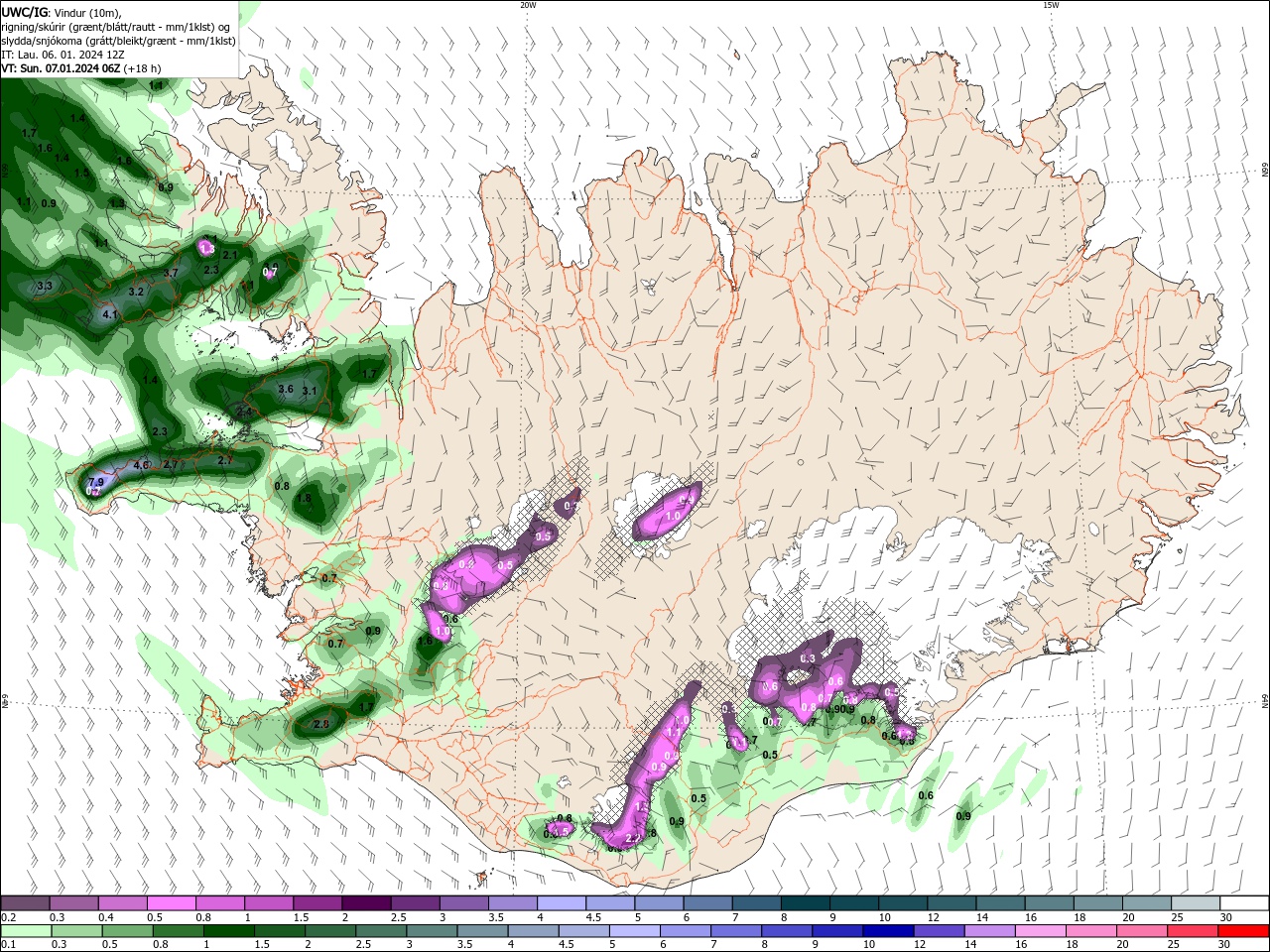
Task: Click the 3.7 precipitation value in the Westfjords
Action: (170, 273)
